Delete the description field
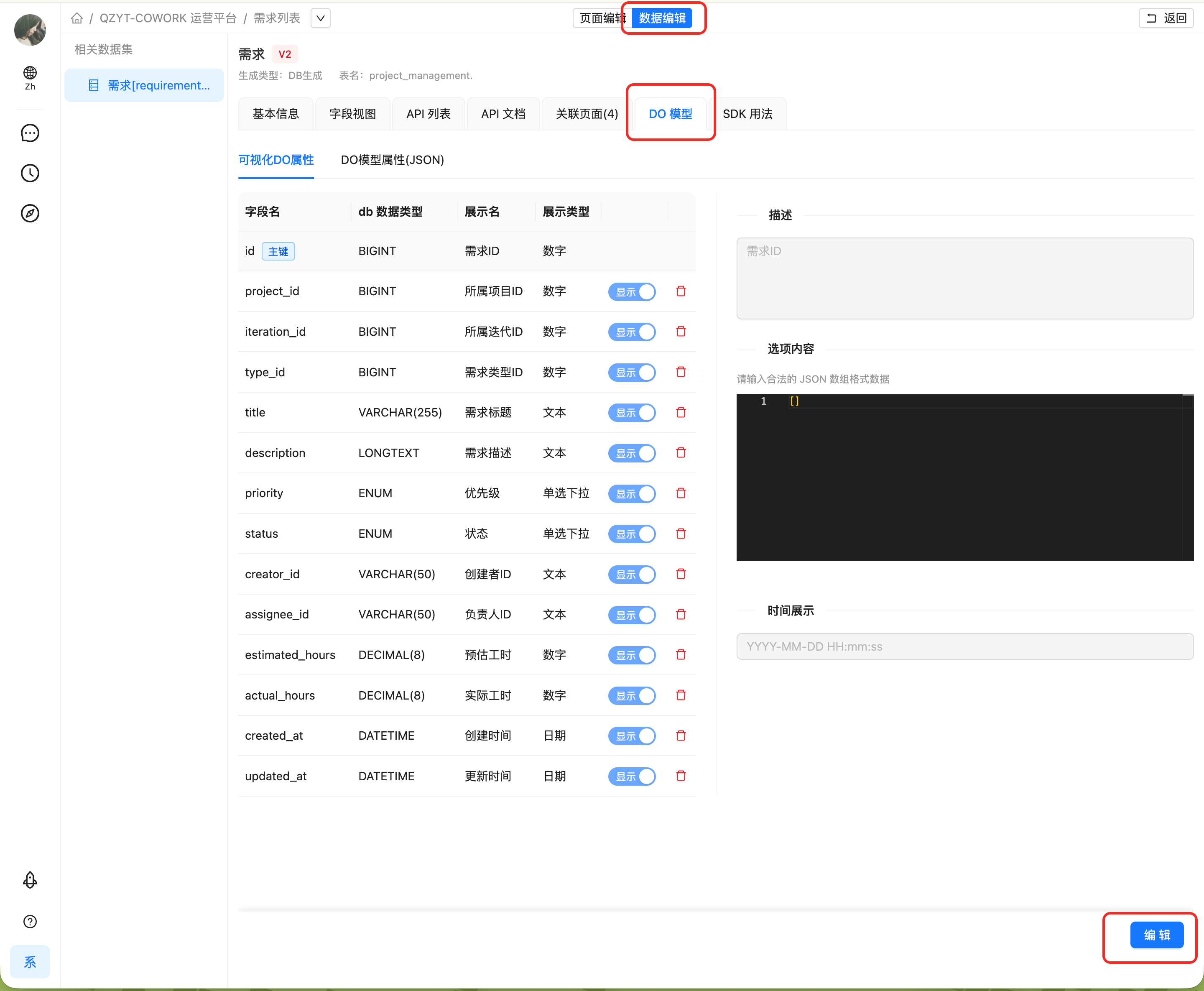 point(681,452)
